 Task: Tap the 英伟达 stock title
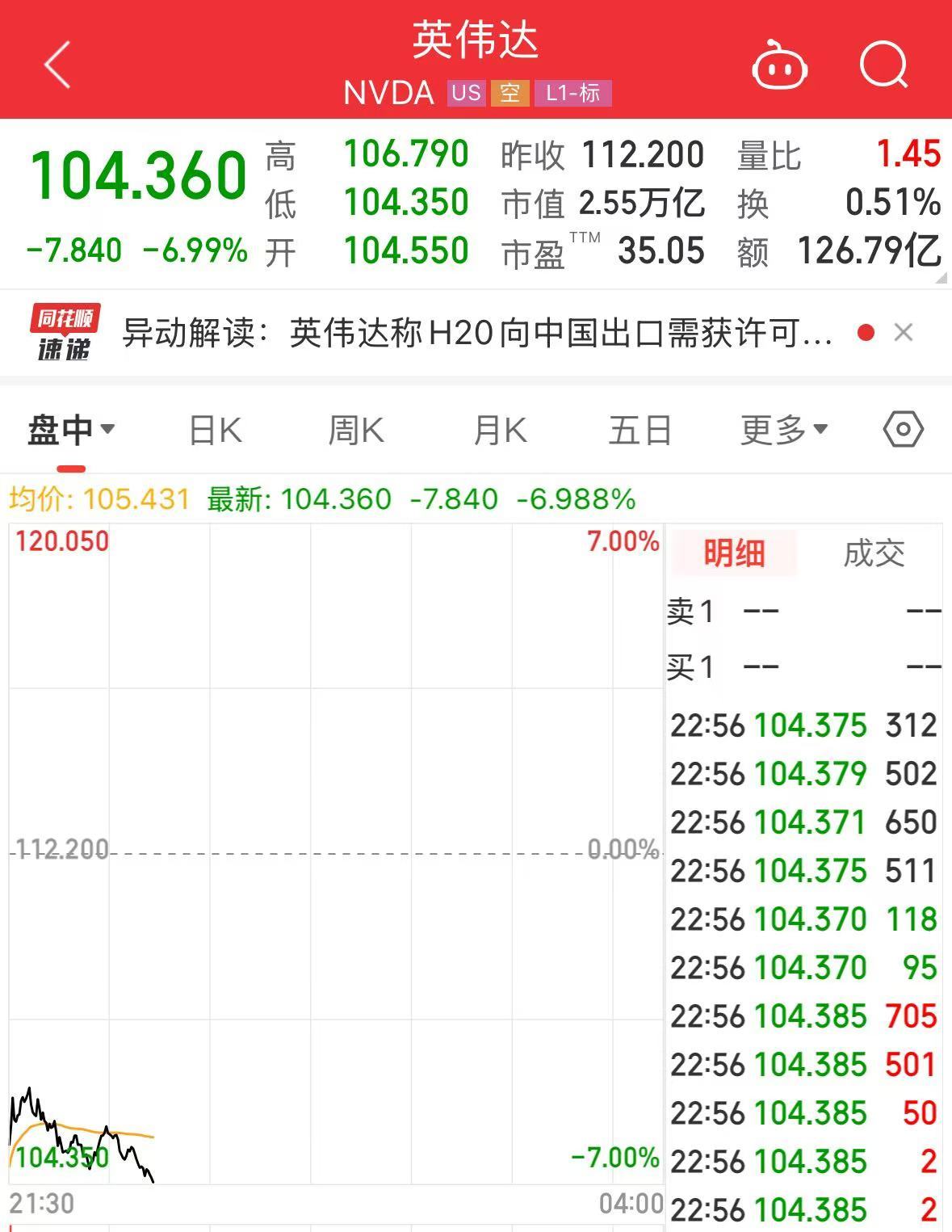tap(476, 40)
